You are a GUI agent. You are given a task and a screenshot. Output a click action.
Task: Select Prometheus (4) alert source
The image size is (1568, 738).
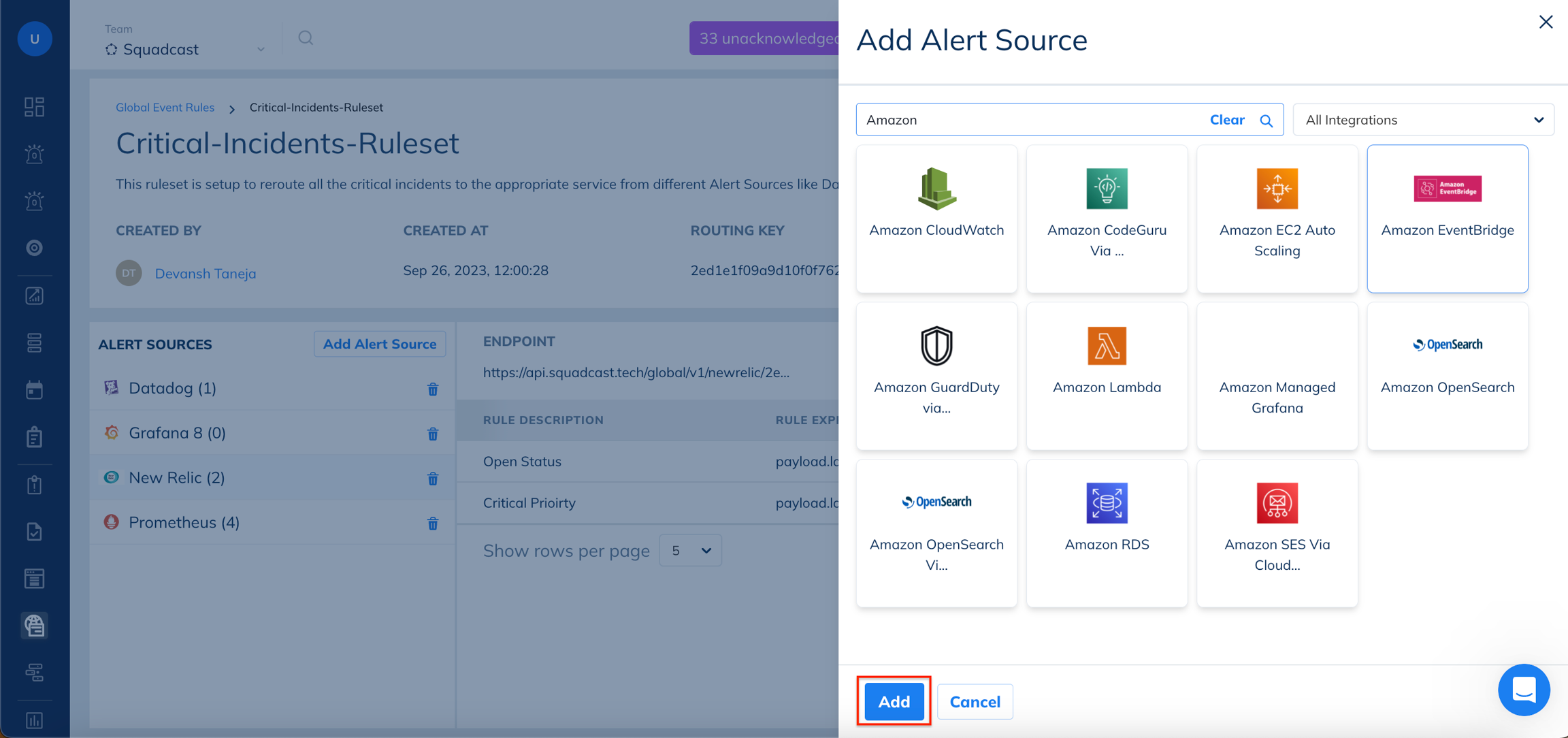coord(272,523)
